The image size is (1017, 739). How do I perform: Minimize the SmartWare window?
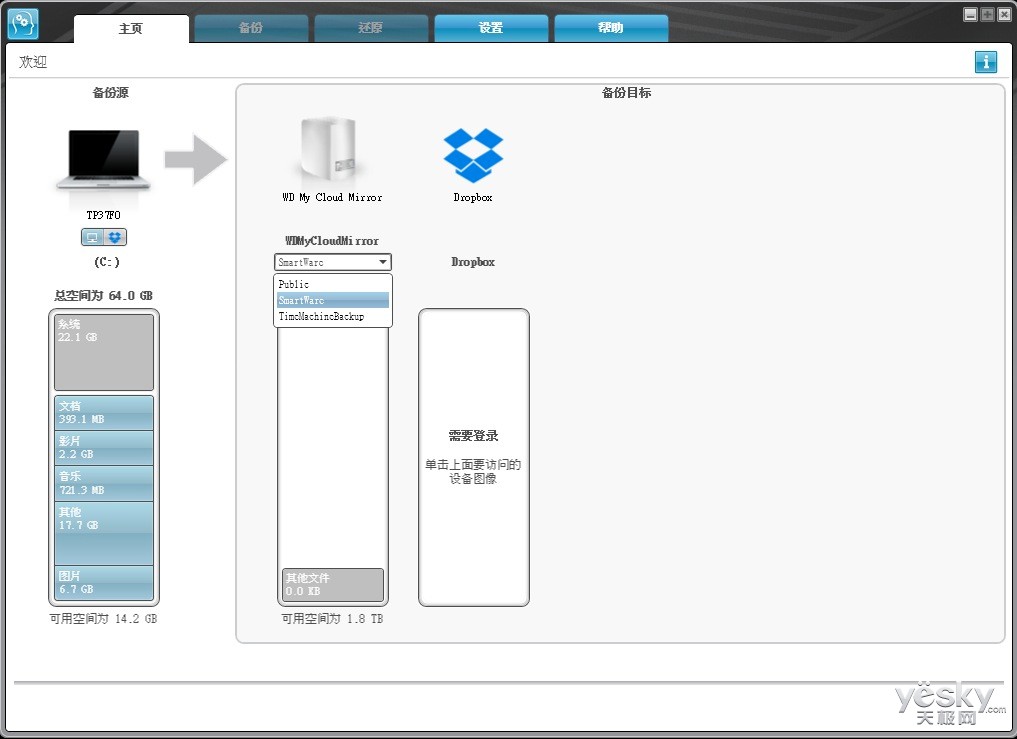click(970, 14)
